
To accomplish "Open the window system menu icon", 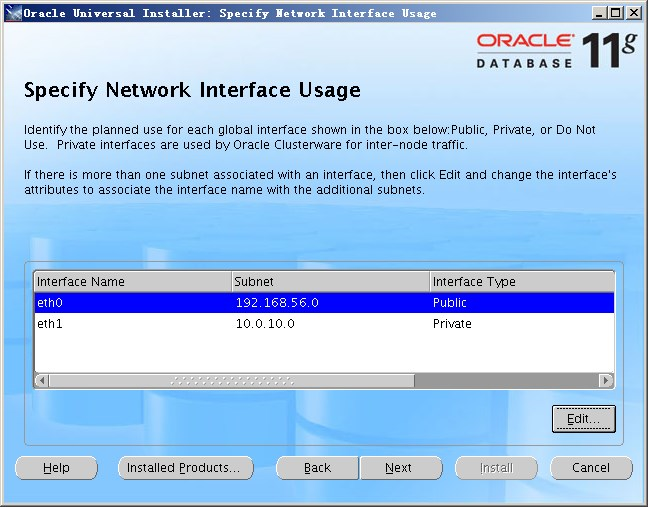I will click(11, 13).
